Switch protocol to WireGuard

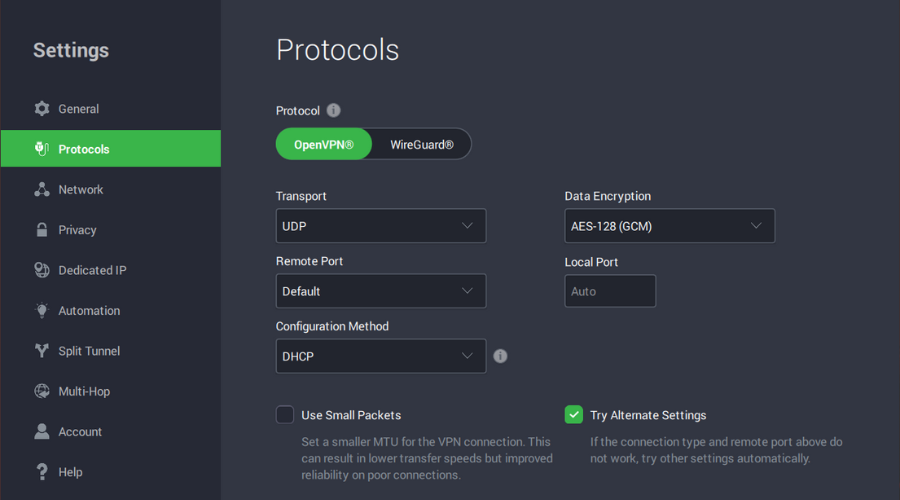point(421,144)
